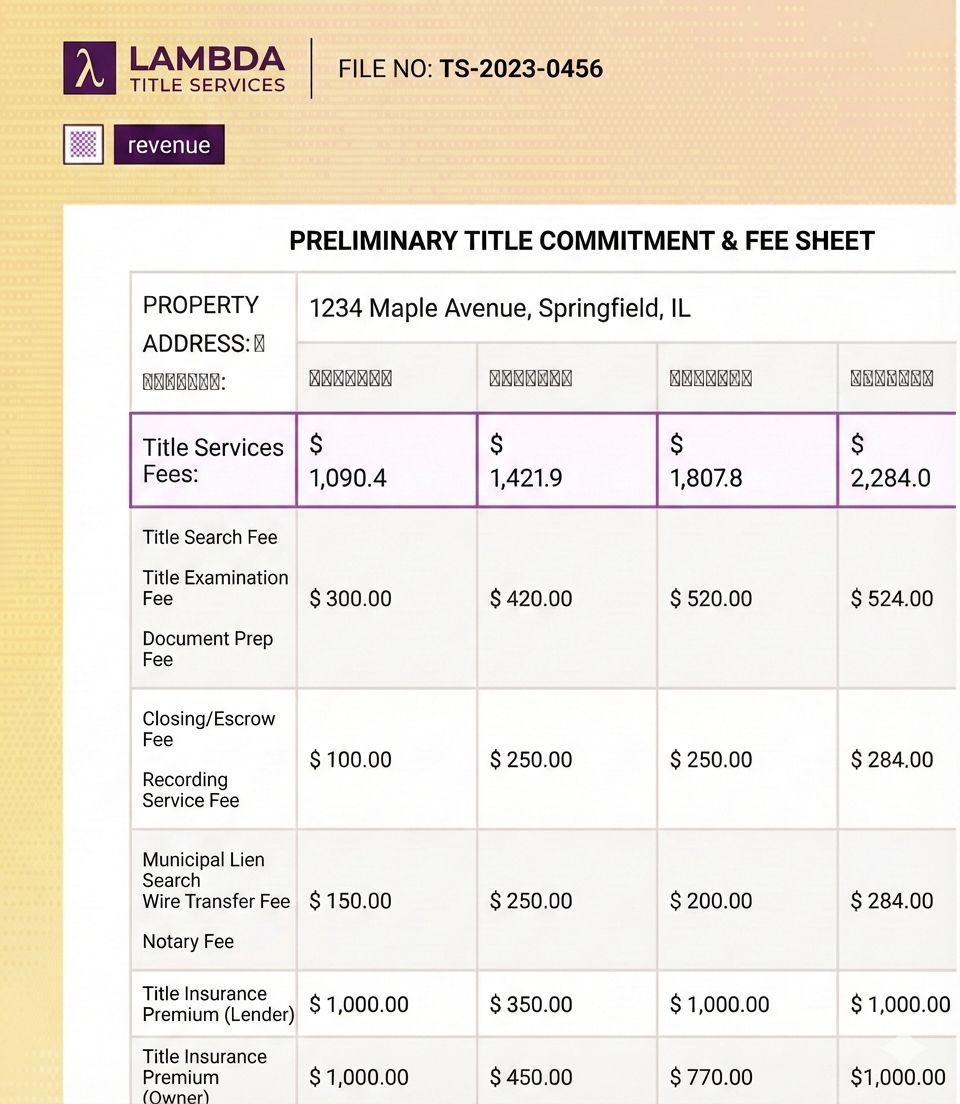Click the $420.00 amount cell
The height and width of the screenshot is (1104, 960).
pyautogui.click(x=566, y=598)
